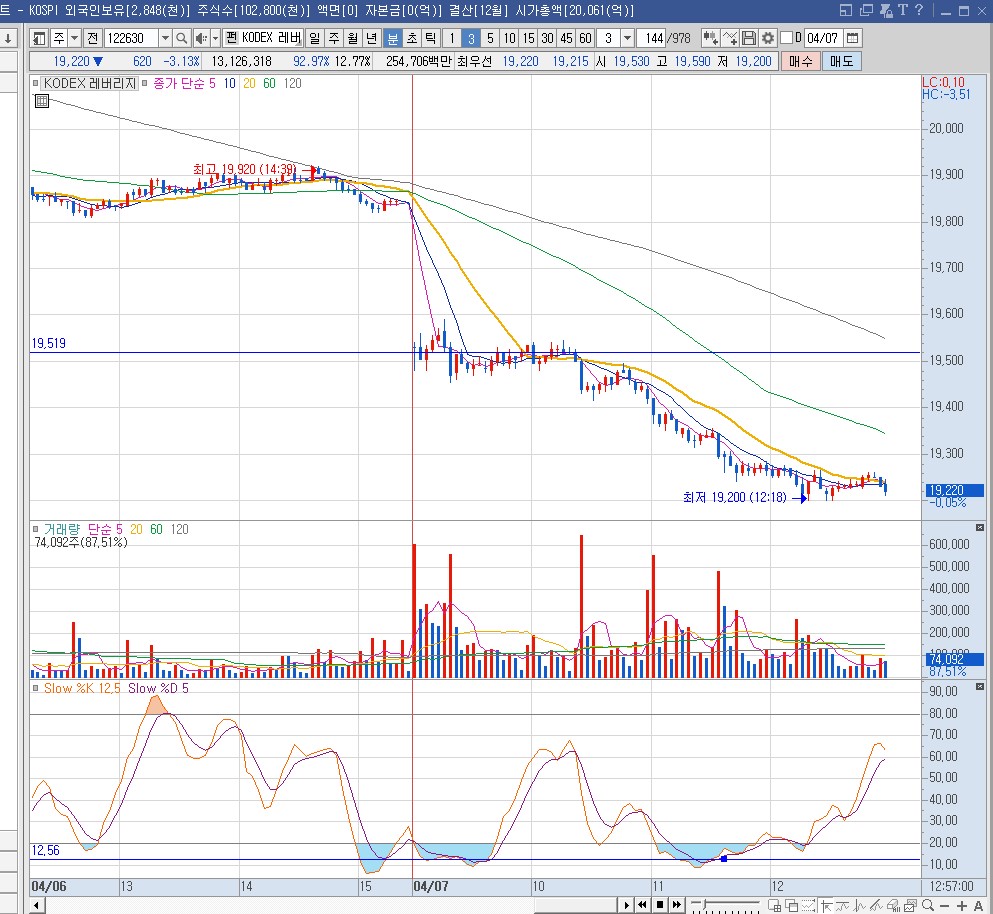Click the stock code search magnifier icon
The width and height of the screenshot is (993, 914).
[181, 38]
